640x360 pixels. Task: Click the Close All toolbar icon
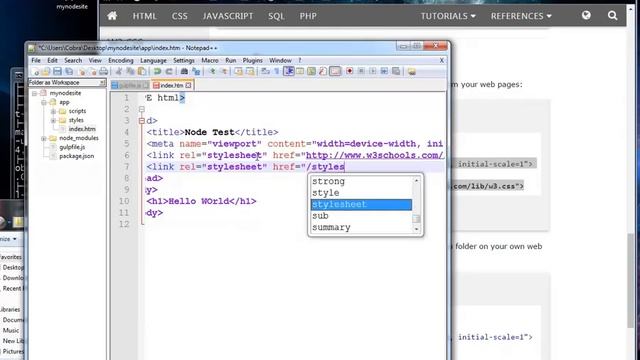coord(93,71)
